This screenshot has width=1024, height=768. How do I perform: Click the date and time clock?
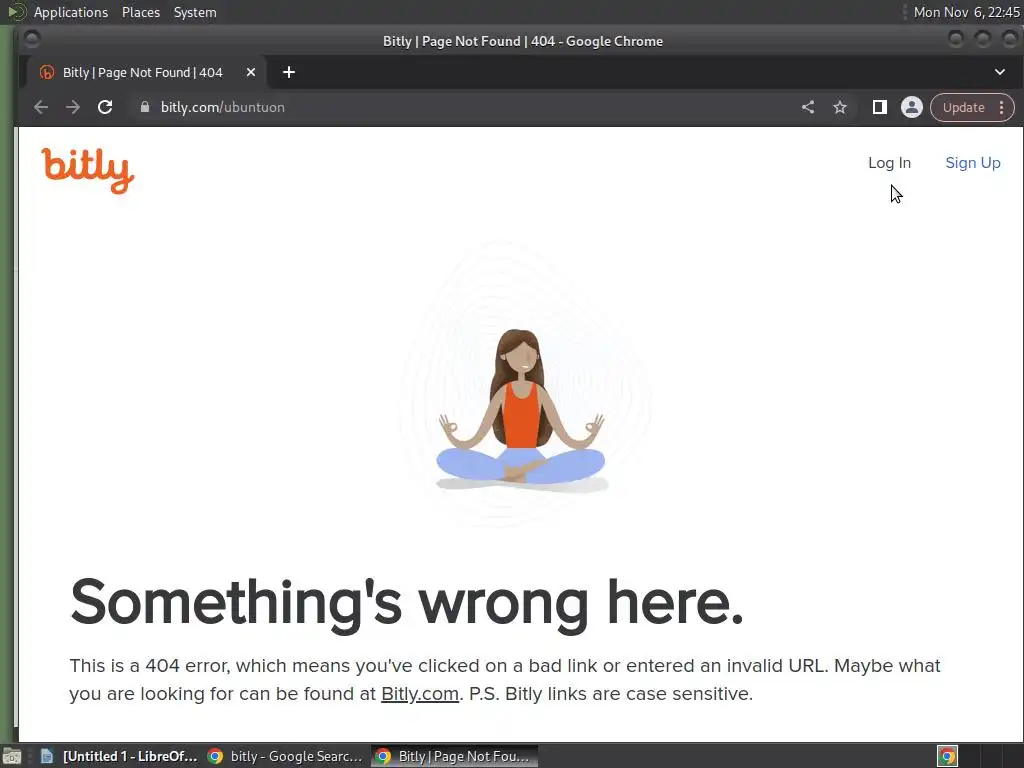[966, 12]
